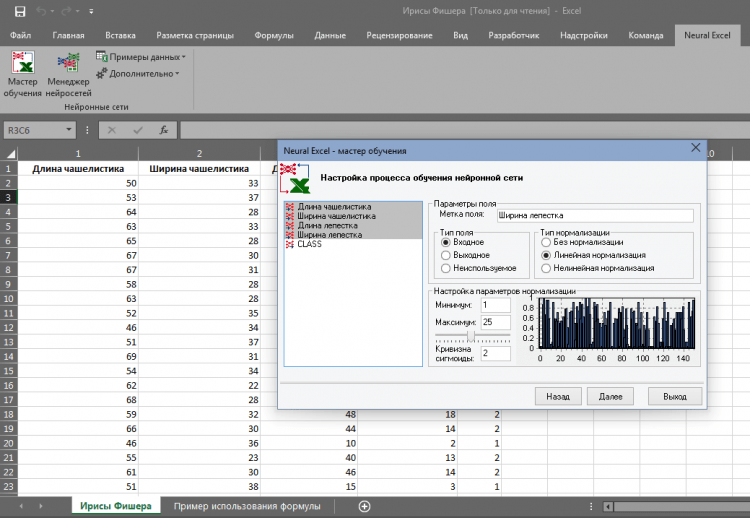Click the cancel X icon in formula bar
750x518 pixels.
point(112,130)
